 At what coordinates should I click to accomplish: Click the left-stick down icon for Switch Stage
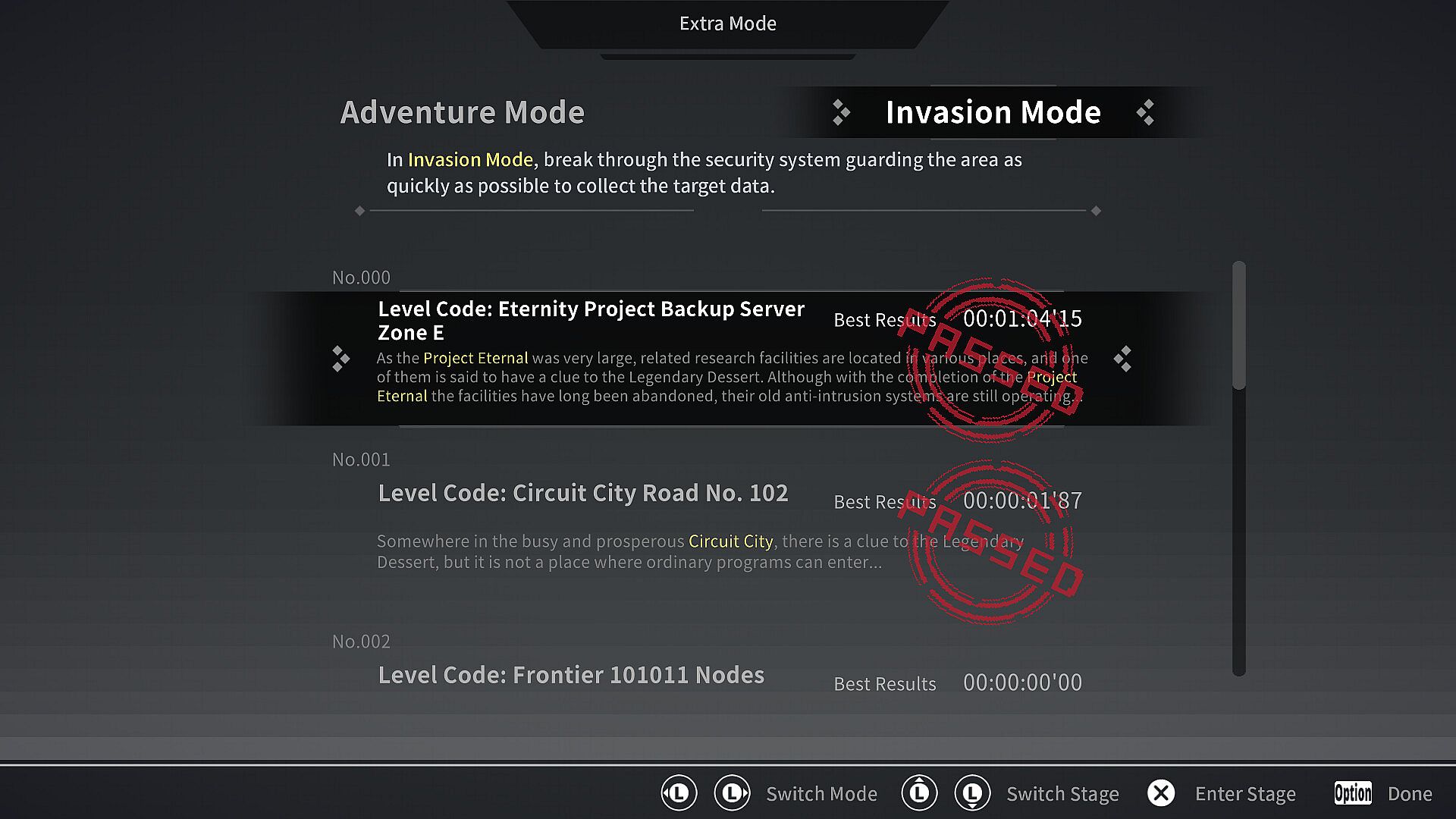click(x=972, y=793)
